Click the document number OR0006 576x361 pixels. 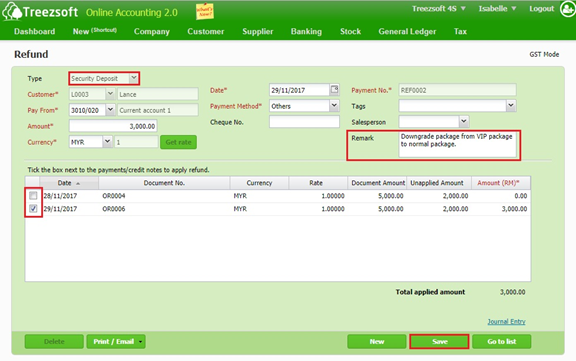coord(114,209)
